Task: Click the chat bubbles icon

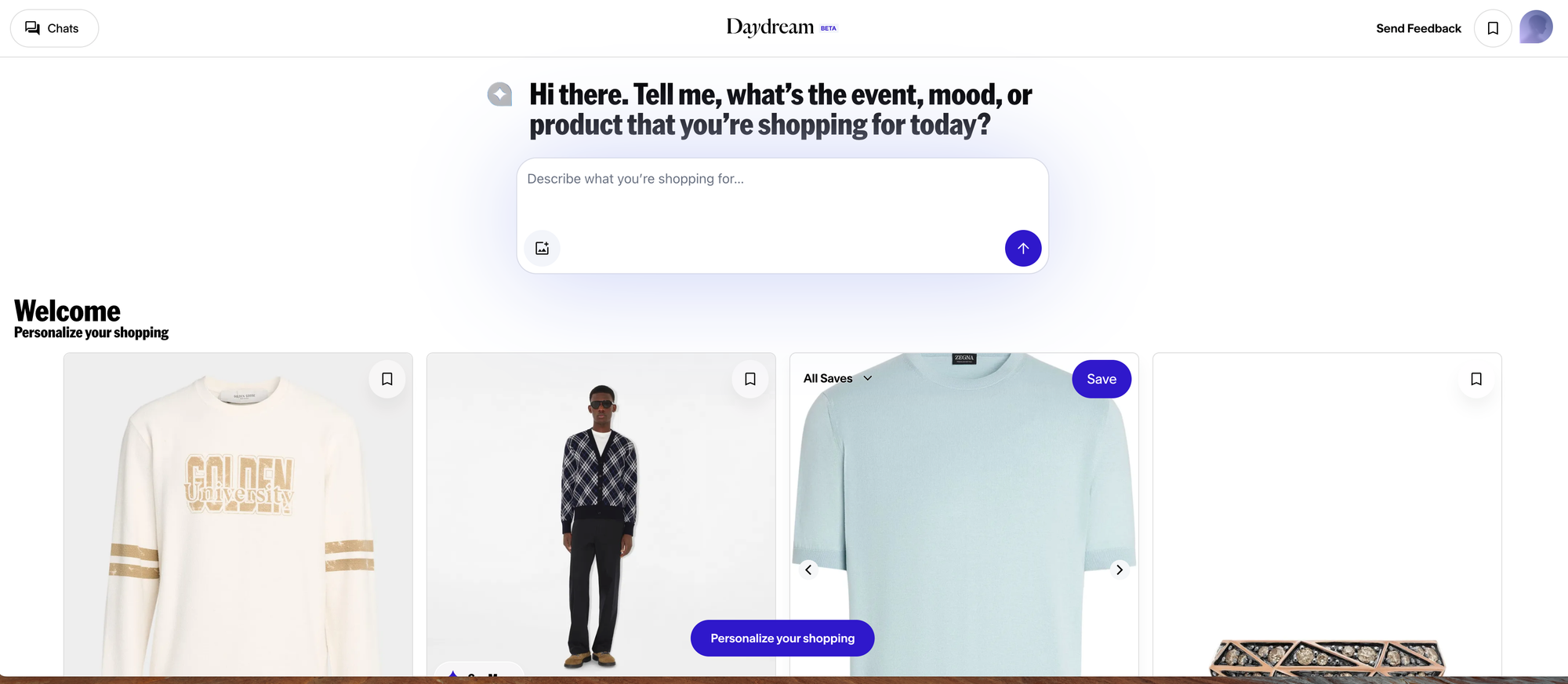Action: coord(32,28)
